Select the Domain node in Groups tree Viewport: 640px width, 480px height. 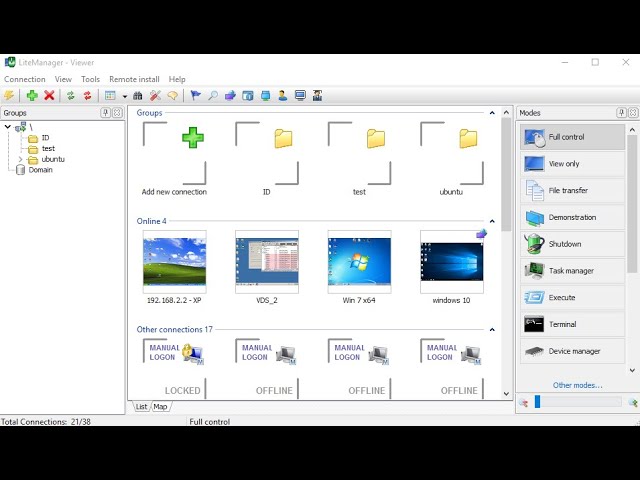point(34,170)
